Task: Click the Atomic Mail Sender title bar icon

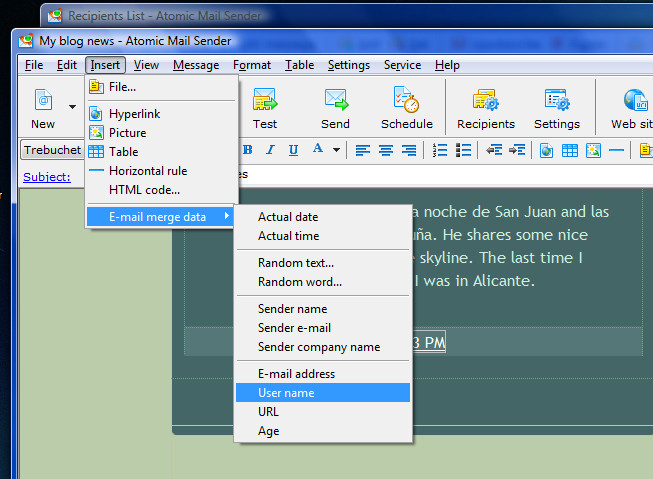Action: [x=26, y=41]
